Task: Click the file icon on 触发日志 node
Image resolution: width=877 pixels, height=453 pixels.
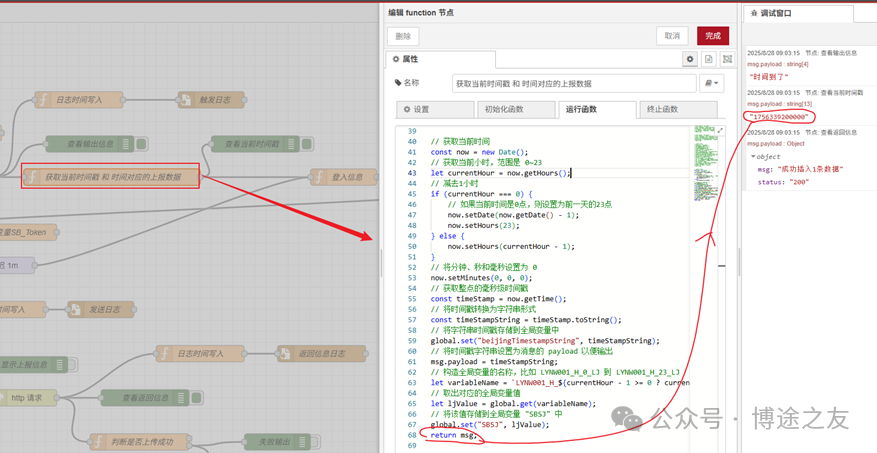Action: 186,100
